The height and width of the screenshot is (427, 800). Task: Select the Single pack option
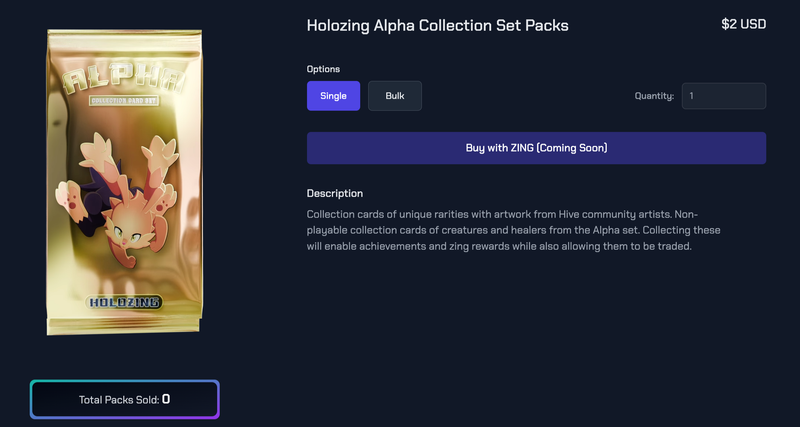point(333,96)
